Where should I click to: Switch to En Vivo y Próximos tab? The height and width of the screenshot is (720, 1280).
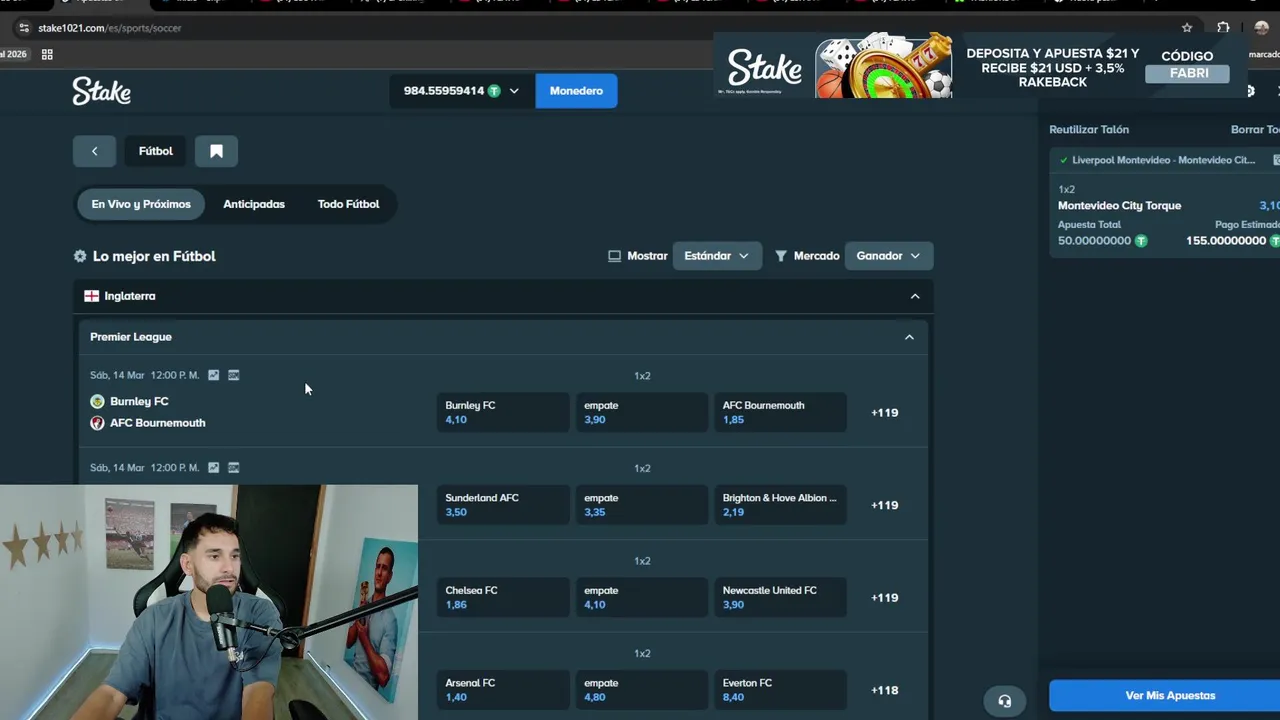pos(141,204)
